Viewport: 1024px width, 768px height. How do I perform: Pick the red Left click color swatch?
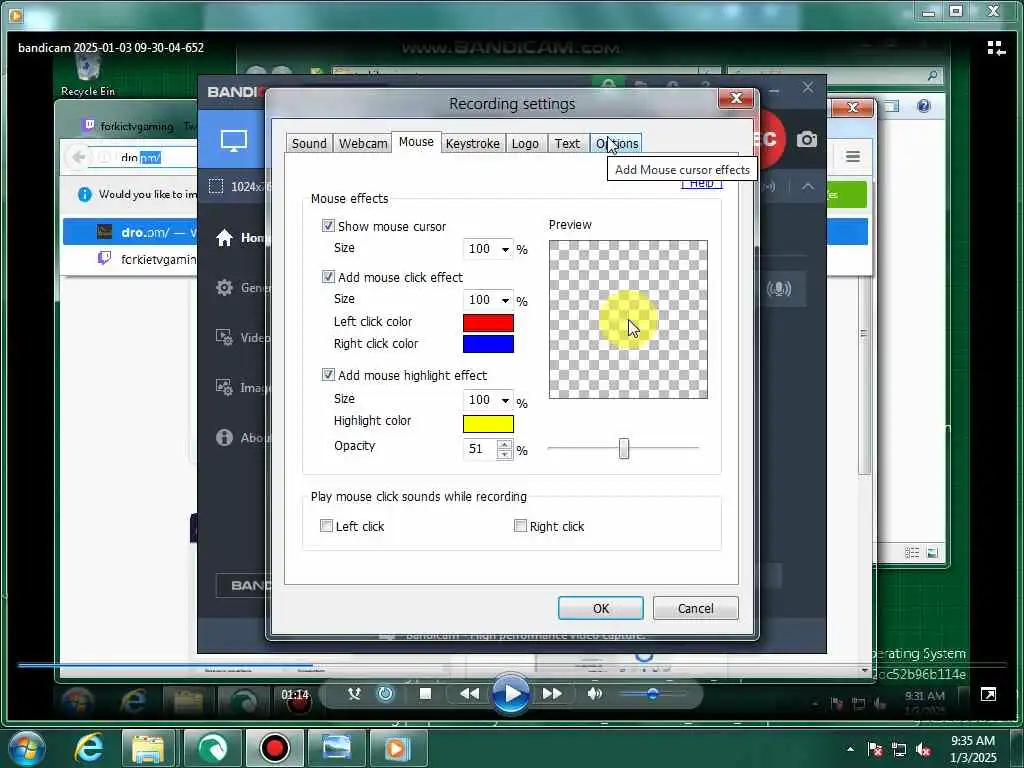488,323
